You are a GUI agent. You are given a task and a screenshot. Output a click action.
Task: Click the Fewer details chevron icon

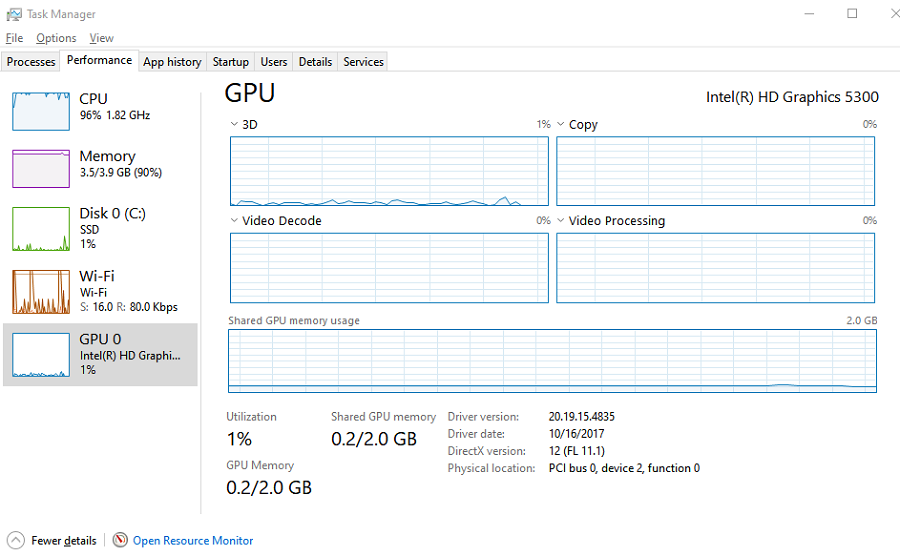click(14, 540)
